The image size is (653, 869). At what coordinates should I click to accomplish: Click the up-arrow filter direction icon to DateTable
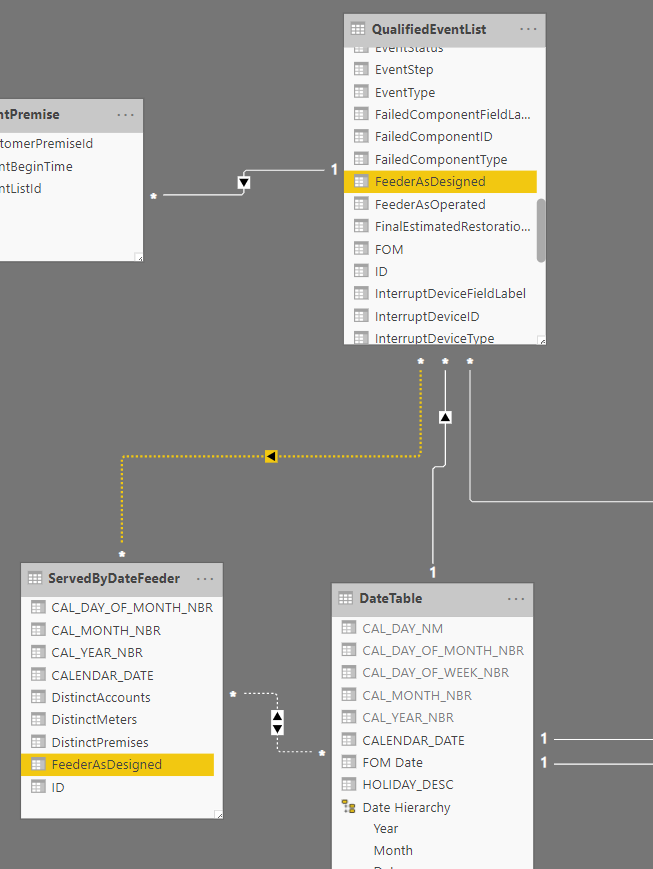pyautogui.click(x=445, y=417)
